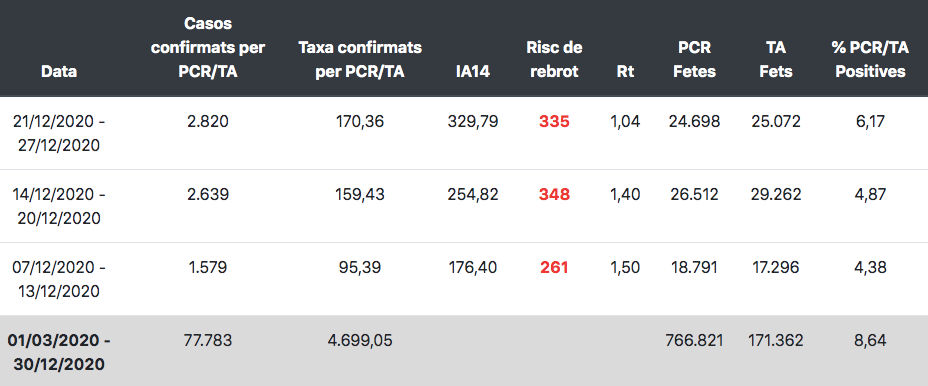Select the 07/12/2020 - 13/12/2020 date cell
This screenshot has width=928, height=386.
click(59, 279)
